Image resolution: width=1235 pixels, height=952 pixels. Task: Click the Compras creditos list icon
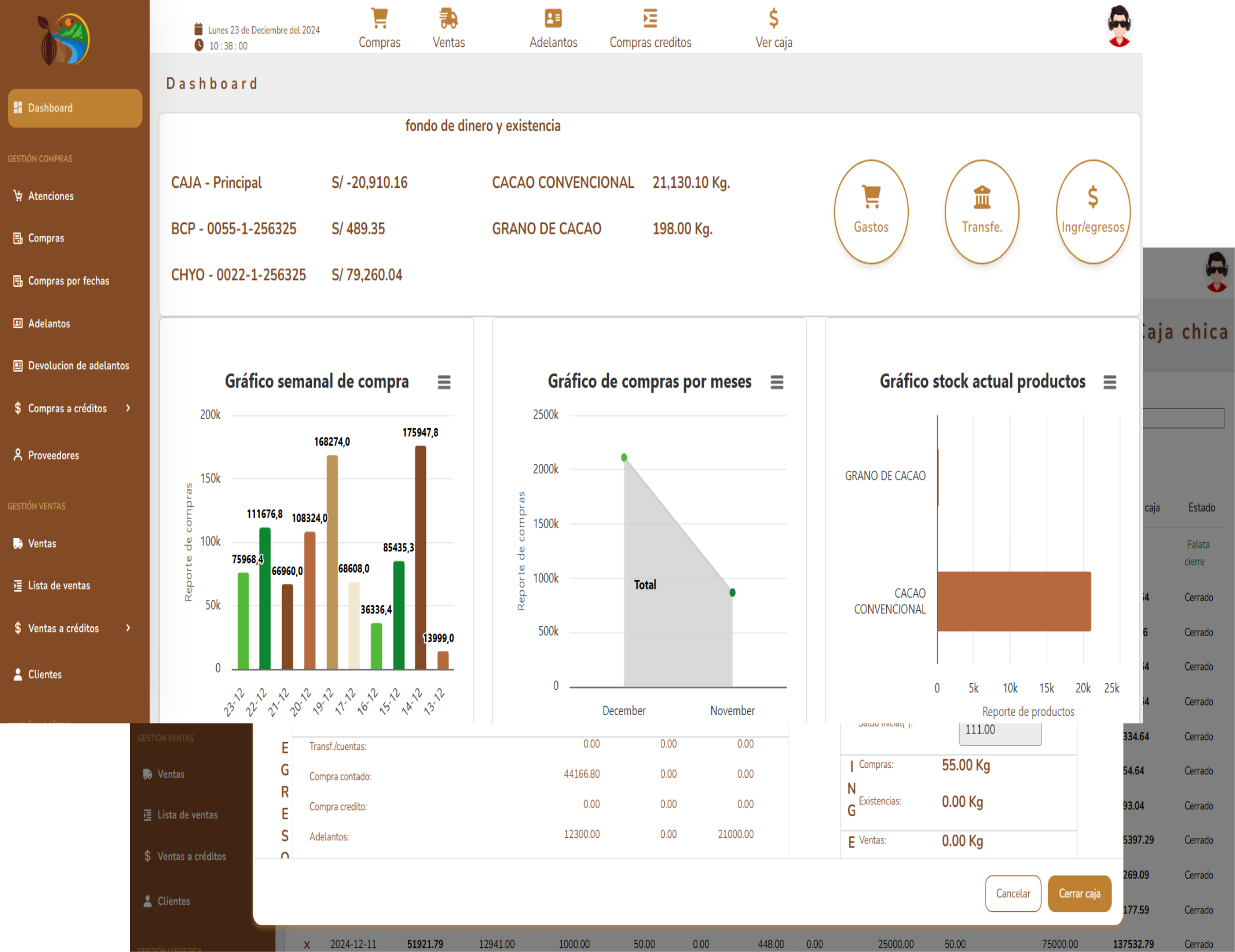click(650, 19)
